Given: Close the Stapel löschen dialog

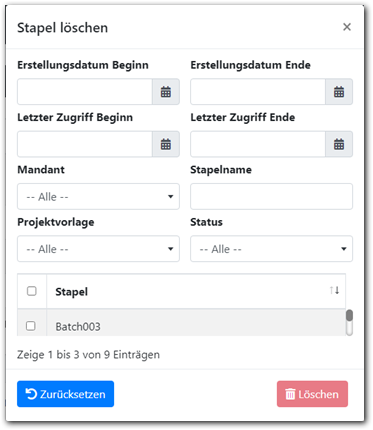Looking at the screenshot, I should coord(347,27).
